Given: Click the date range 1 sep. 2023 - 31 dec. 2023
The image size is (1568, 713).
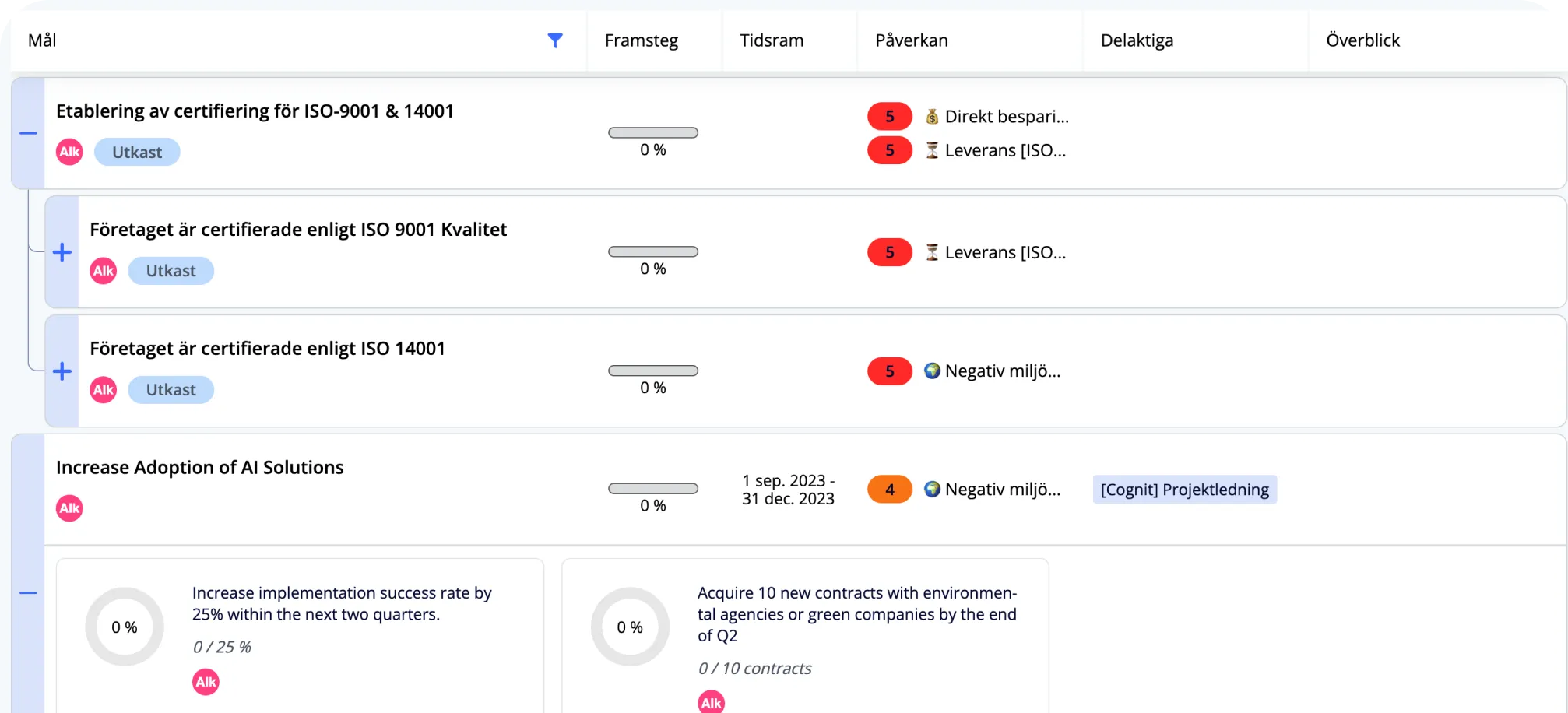Looking at the screenshot, I should point(788,490).
